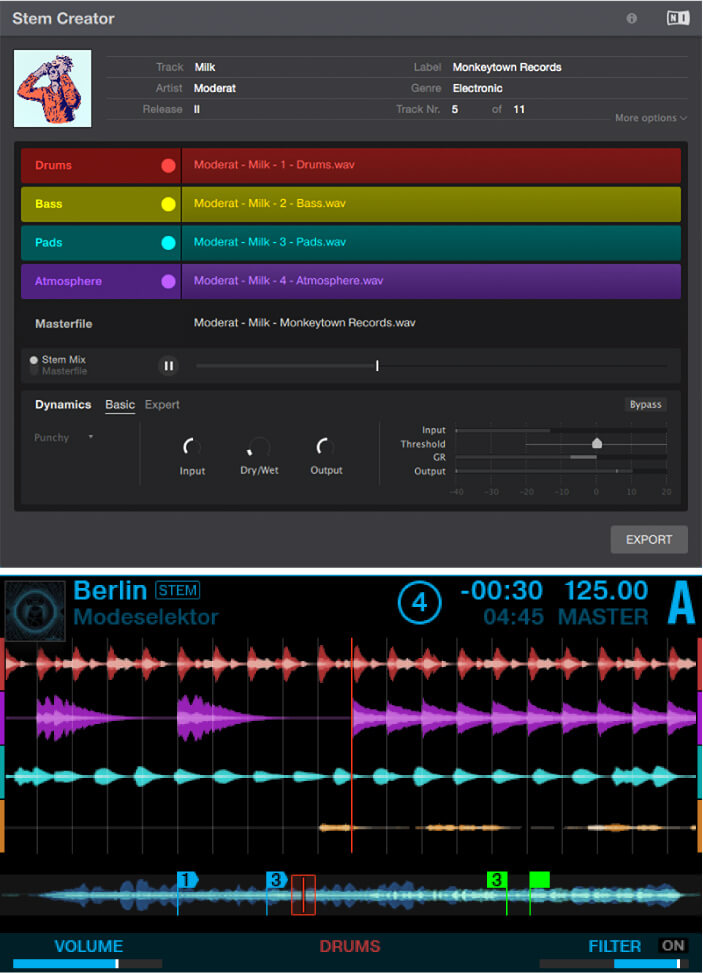Switch to the Expert dynamics tab

coord(162,405)
